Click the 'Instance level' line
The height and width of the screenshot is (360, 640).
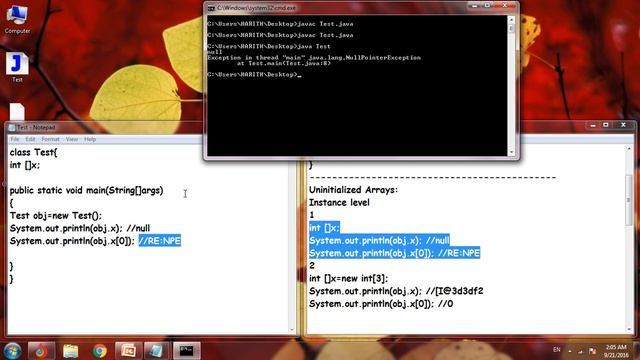[x=339, y=202]
